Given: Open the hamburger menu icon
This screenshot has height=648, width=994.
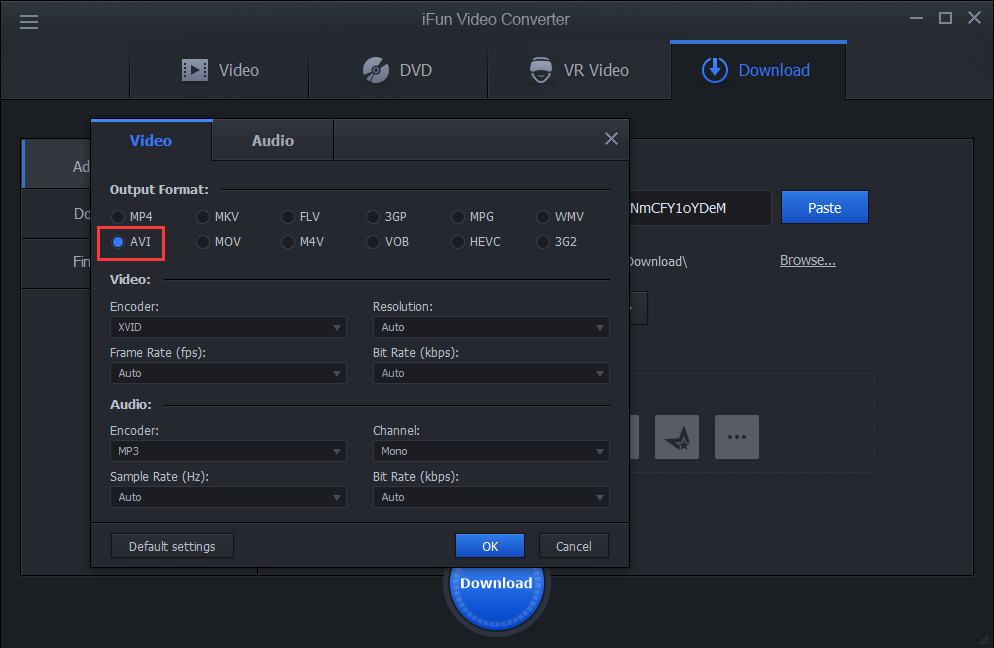Looking at the screenshot, I should point(29,22).
